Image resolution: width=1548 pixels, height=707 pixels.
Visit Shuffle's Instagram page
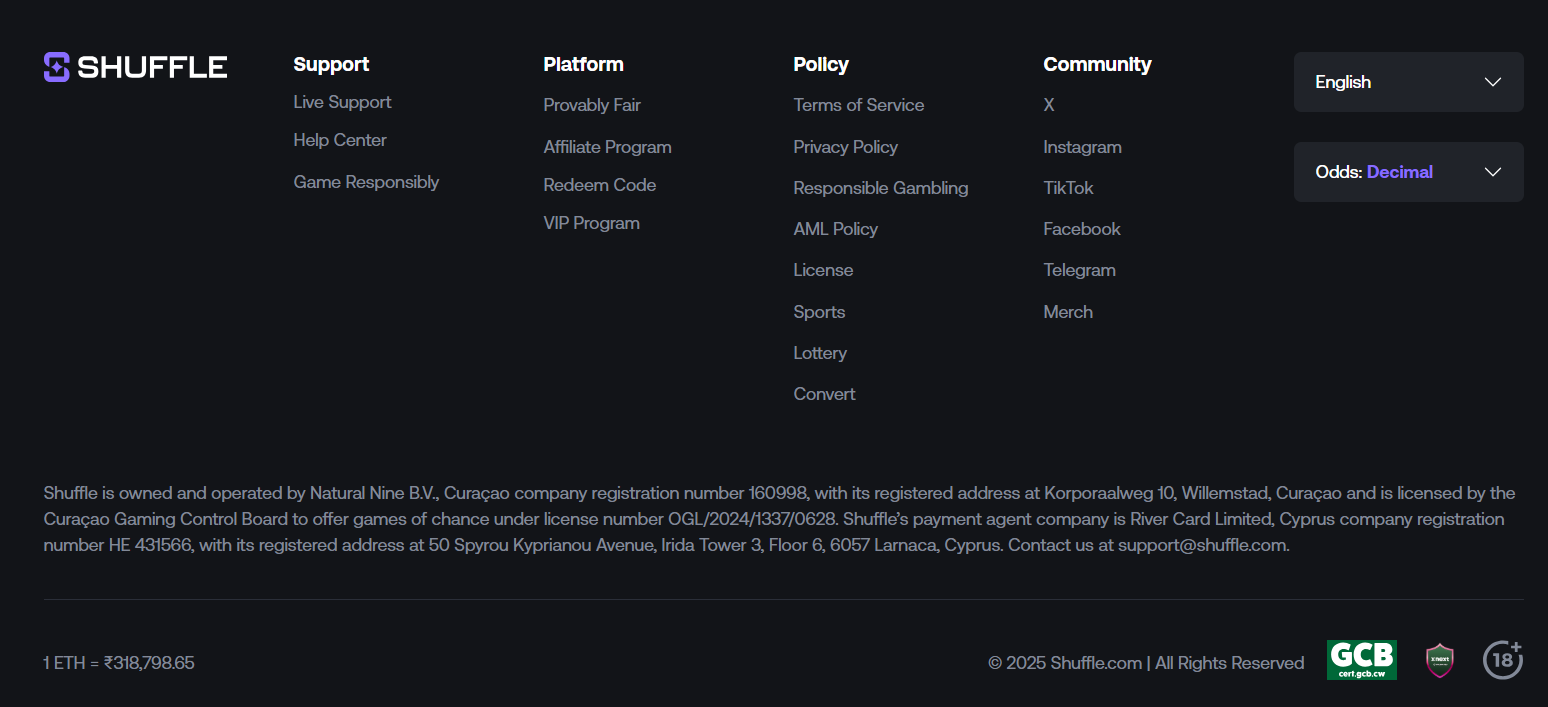coord(1082,147)
